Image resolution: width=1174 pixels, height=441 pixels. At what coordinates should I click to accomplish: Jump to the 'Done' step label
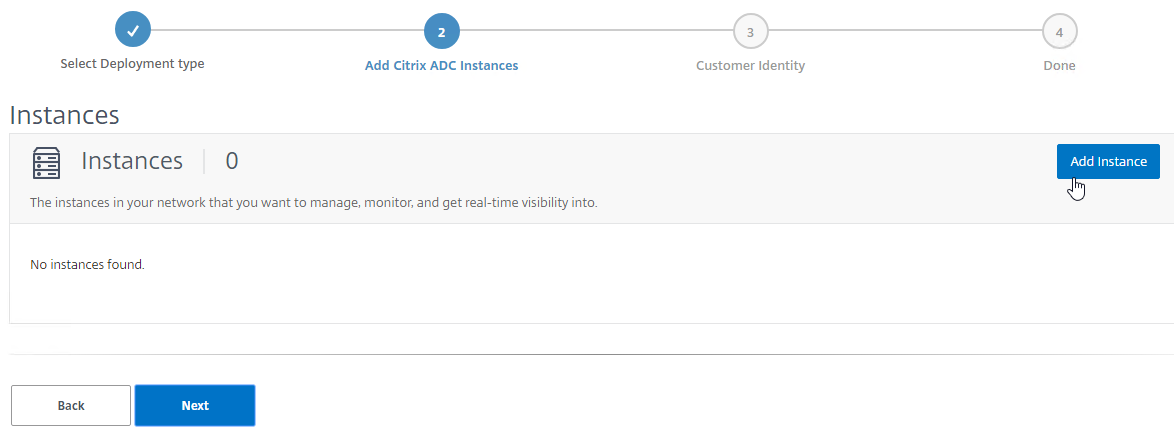pos(1059,66)
